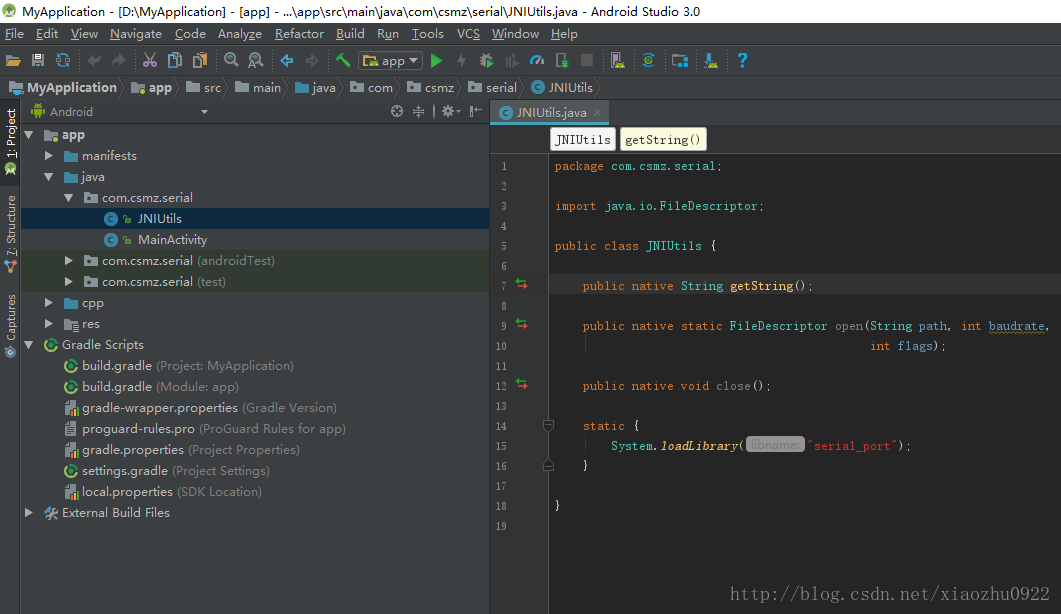
Task: Collapse the java folder node
Action: [x=49, y=177]
